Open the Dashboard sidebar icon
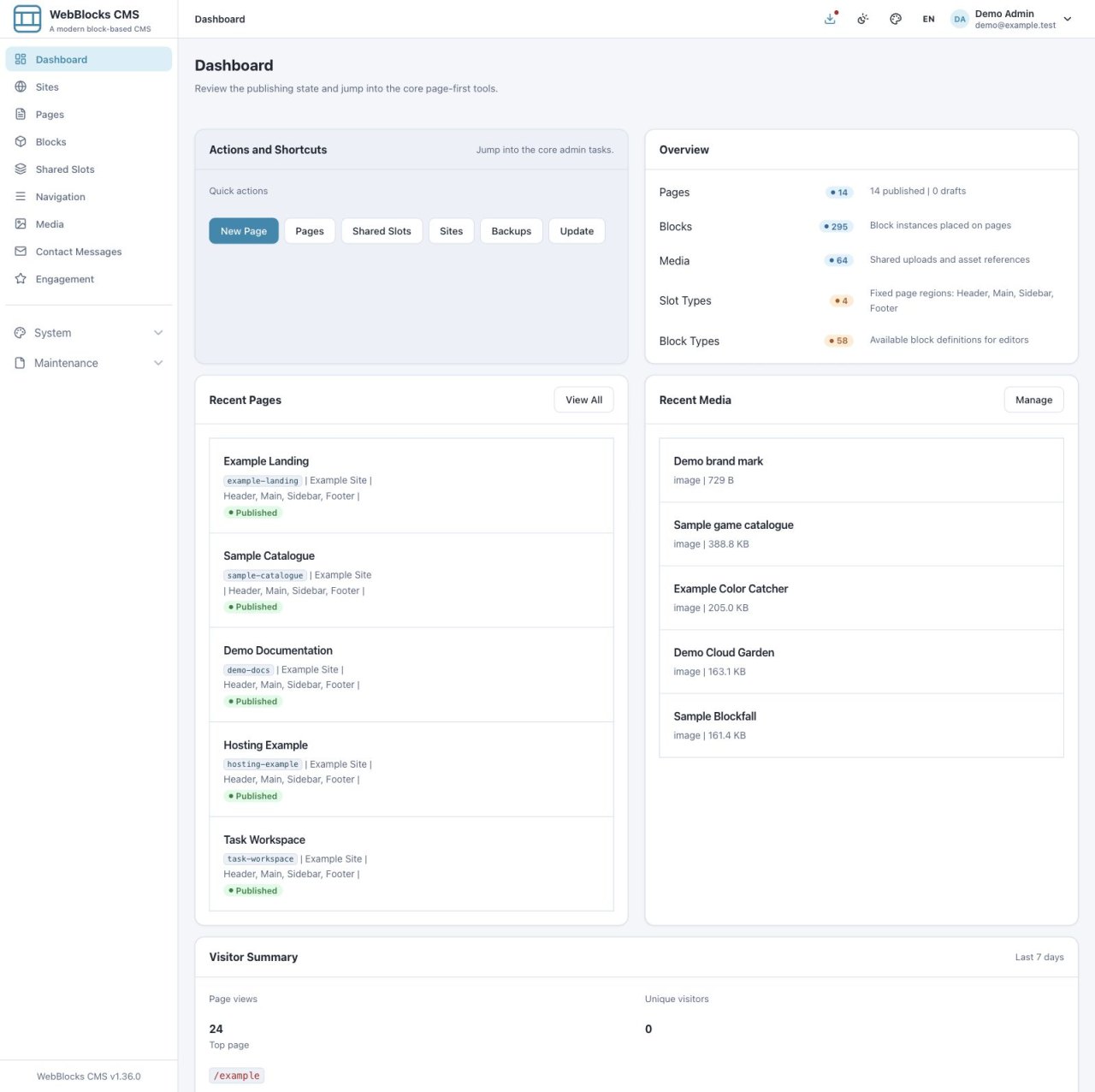1095x1092 pixels. 21,59
